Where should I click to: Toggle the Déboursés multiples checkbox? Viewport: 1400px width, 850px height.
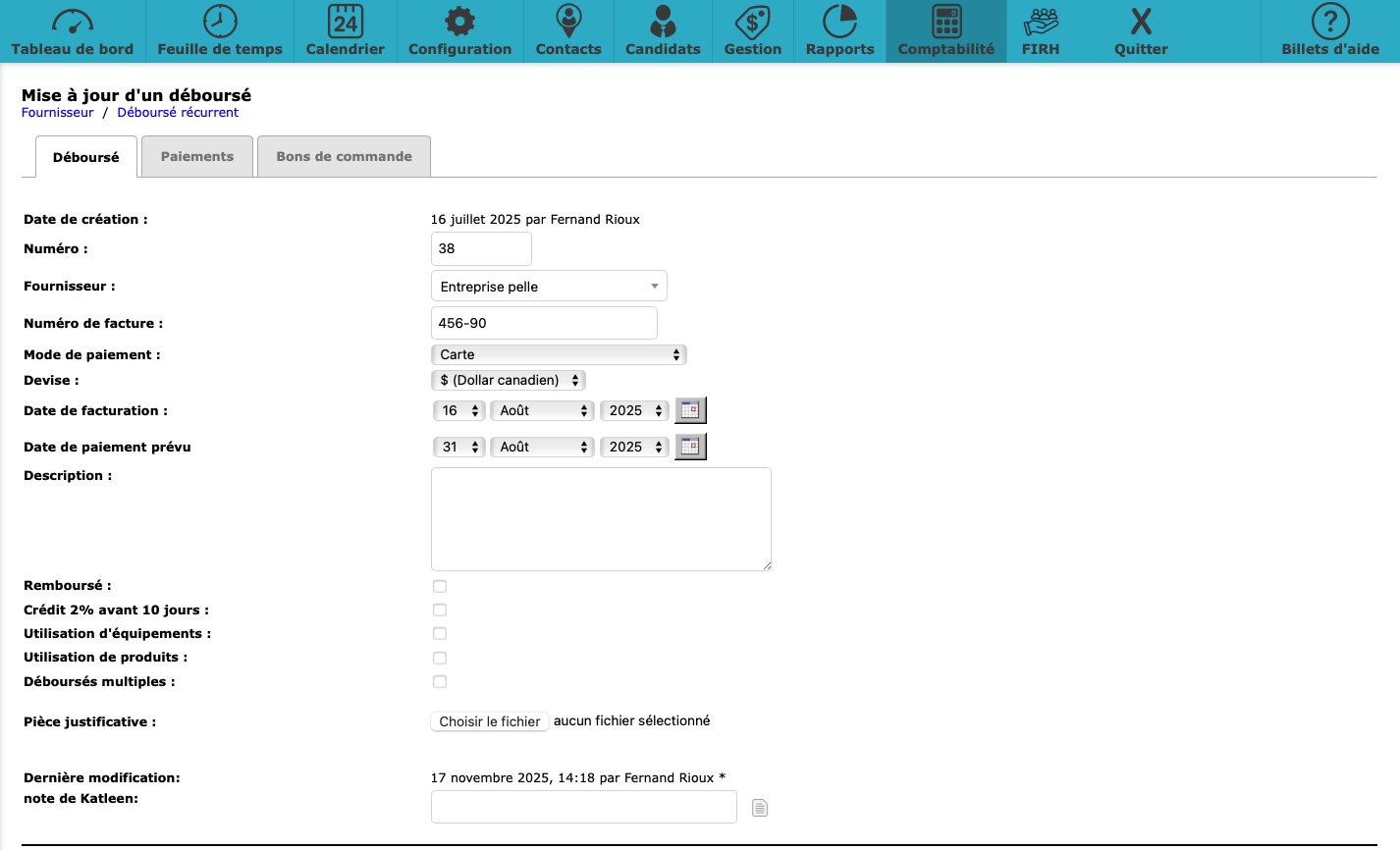point(440,682)
